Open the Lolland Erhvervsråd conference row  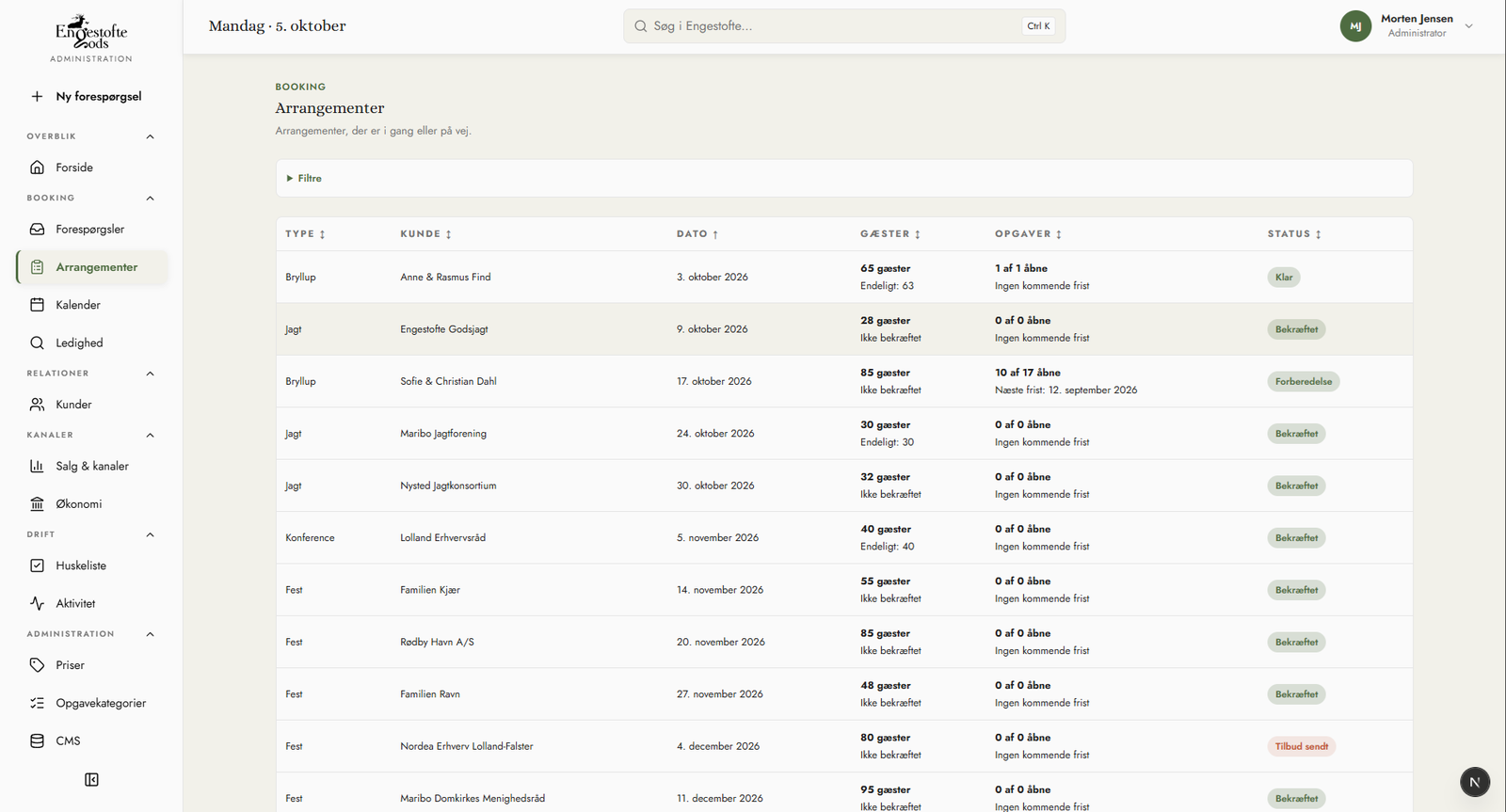(x=844, y=537)
